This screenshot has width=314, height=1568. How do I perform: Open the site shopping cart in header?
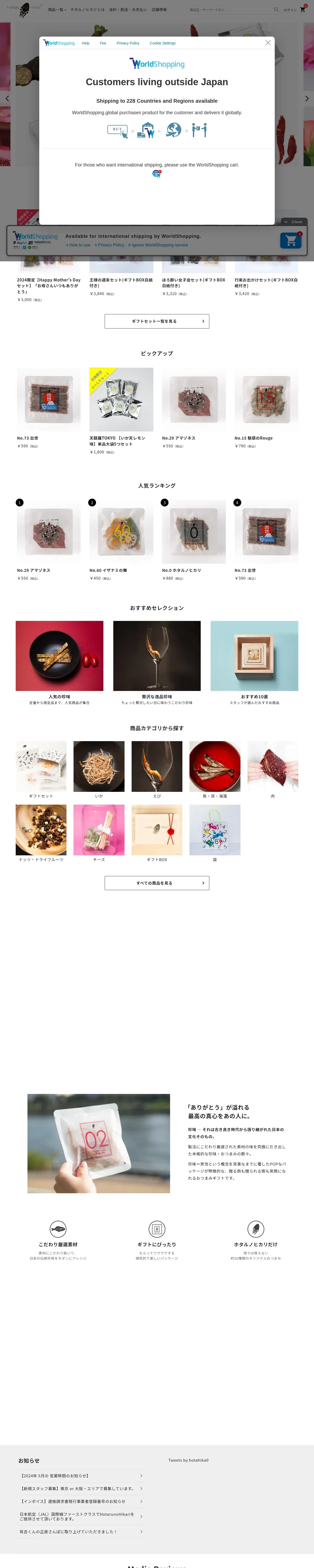coord(302,10)
